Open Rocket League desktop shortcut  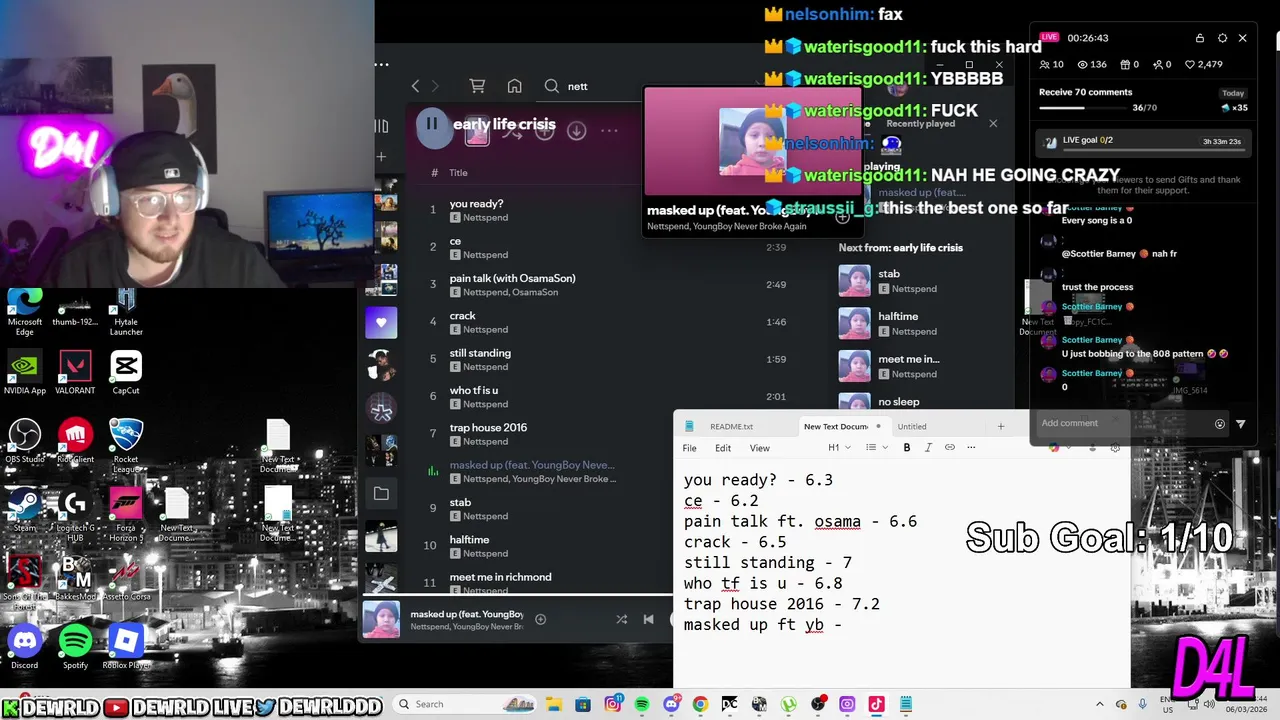126,446
